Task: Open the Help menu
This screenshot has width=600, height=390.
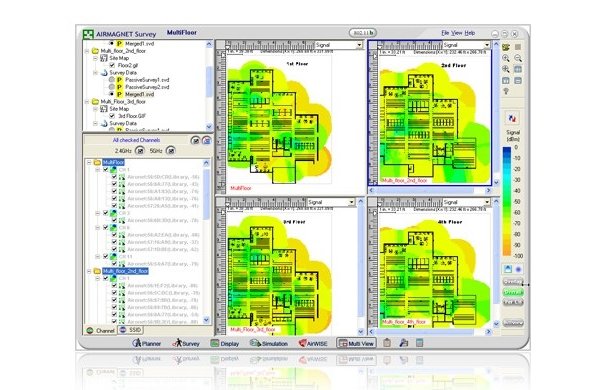Action: [470, 33]
